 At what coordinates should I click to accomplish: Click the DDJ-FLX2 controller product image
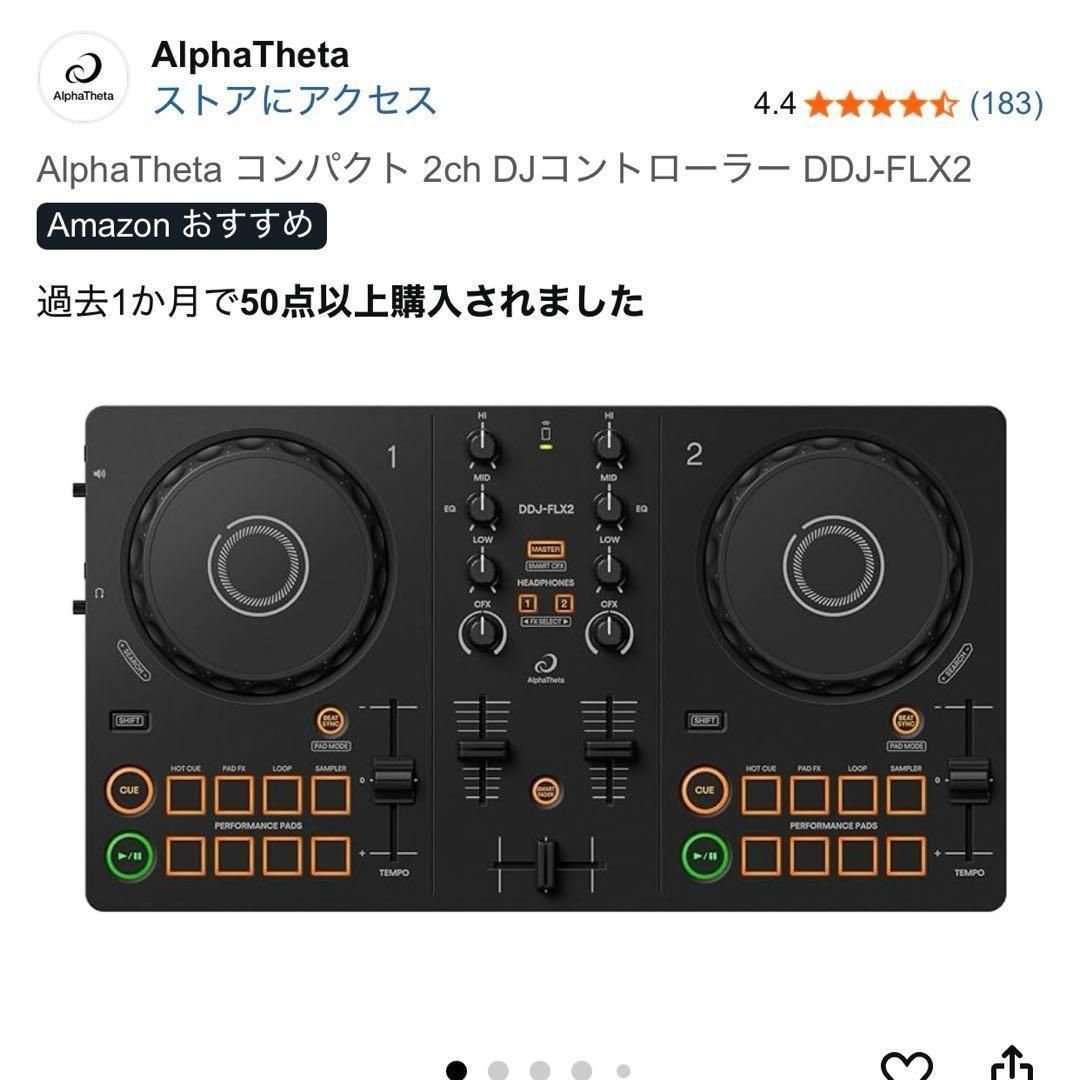pyautogui.click(x=543, y=658)
